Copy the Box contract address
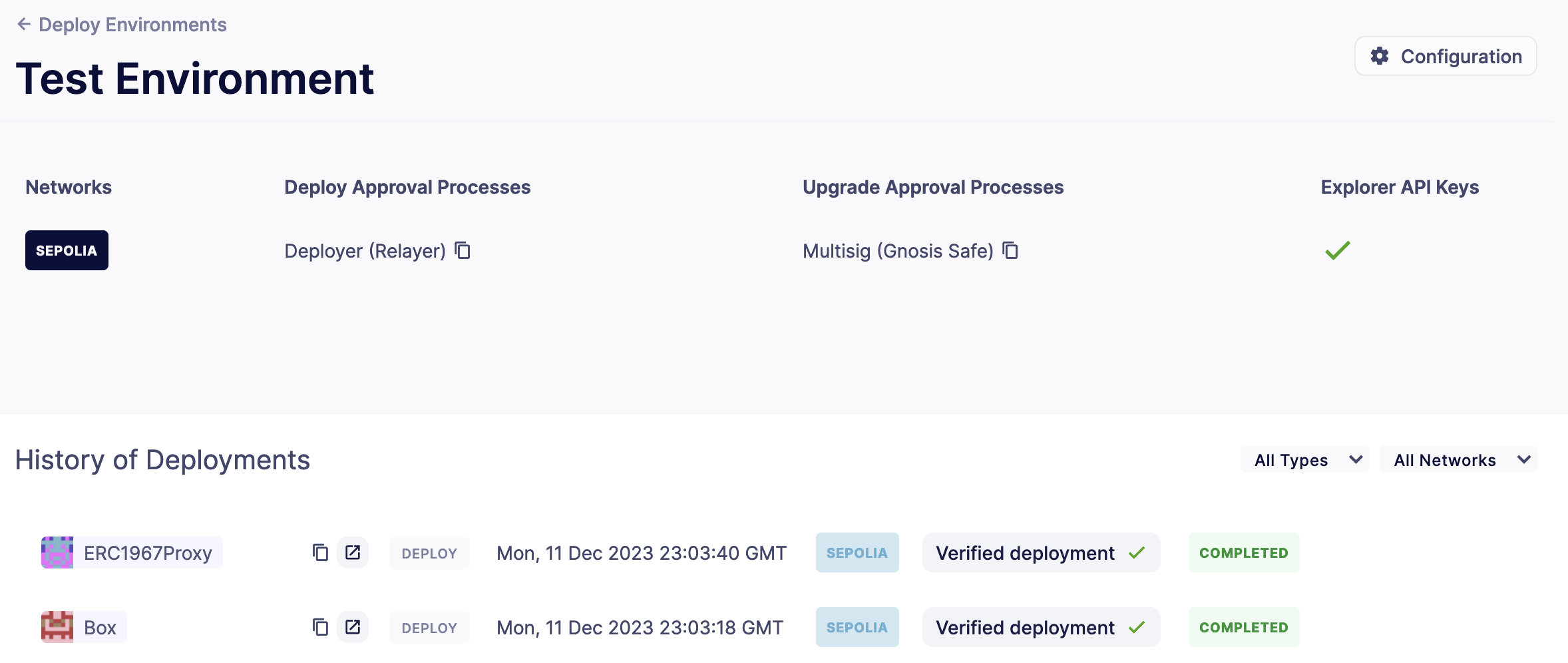This screenshot has height=663, width=1568. coord(320,627)
